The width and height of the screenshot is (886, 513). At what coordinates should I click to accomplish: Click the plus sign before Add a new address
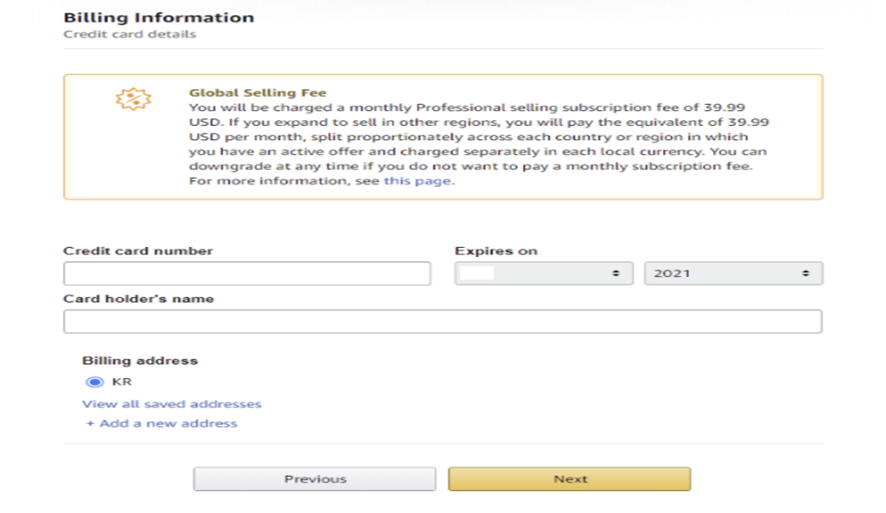pos(90,424)
